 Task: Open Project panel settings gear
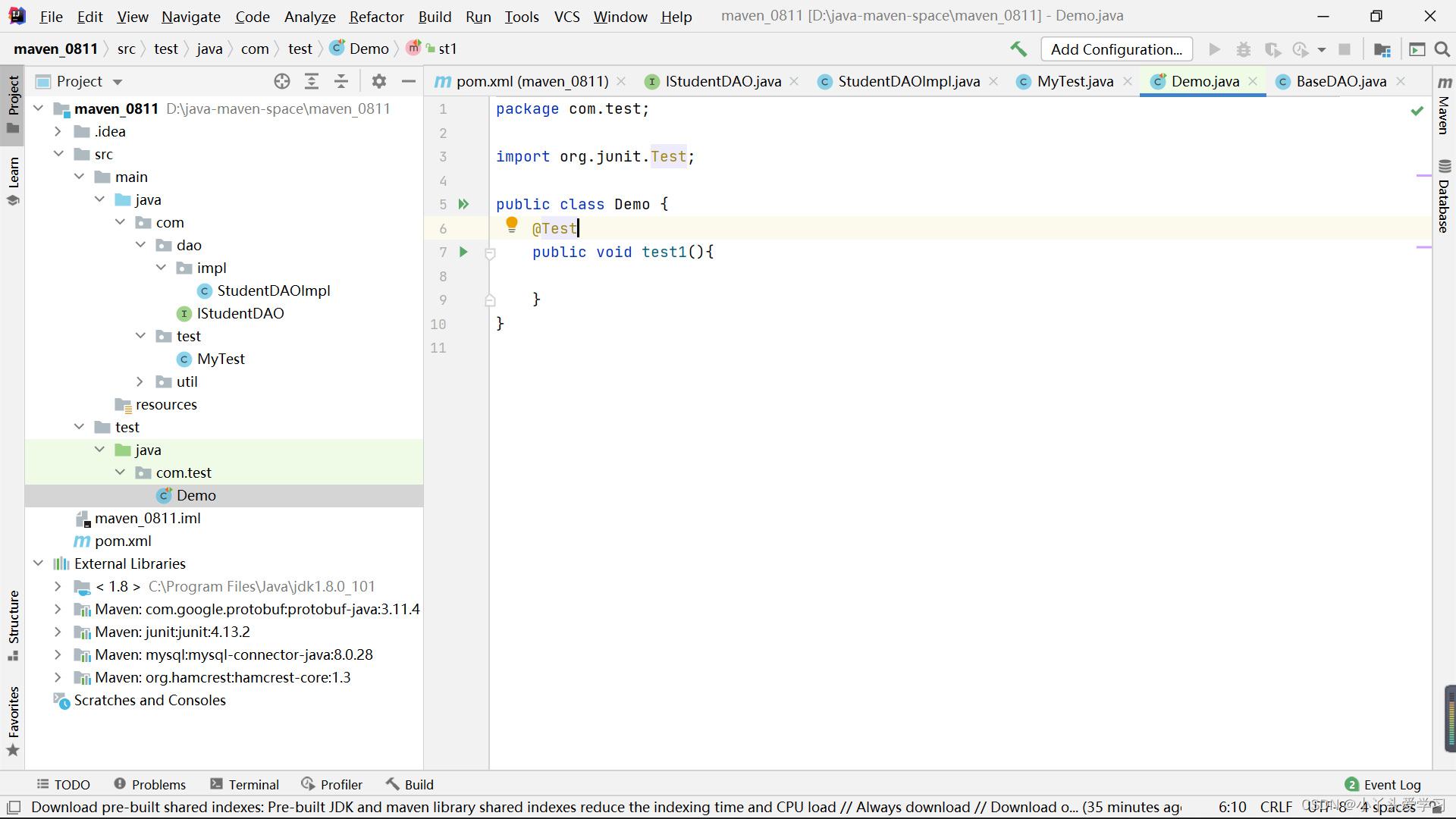click(x=379, y=81)
